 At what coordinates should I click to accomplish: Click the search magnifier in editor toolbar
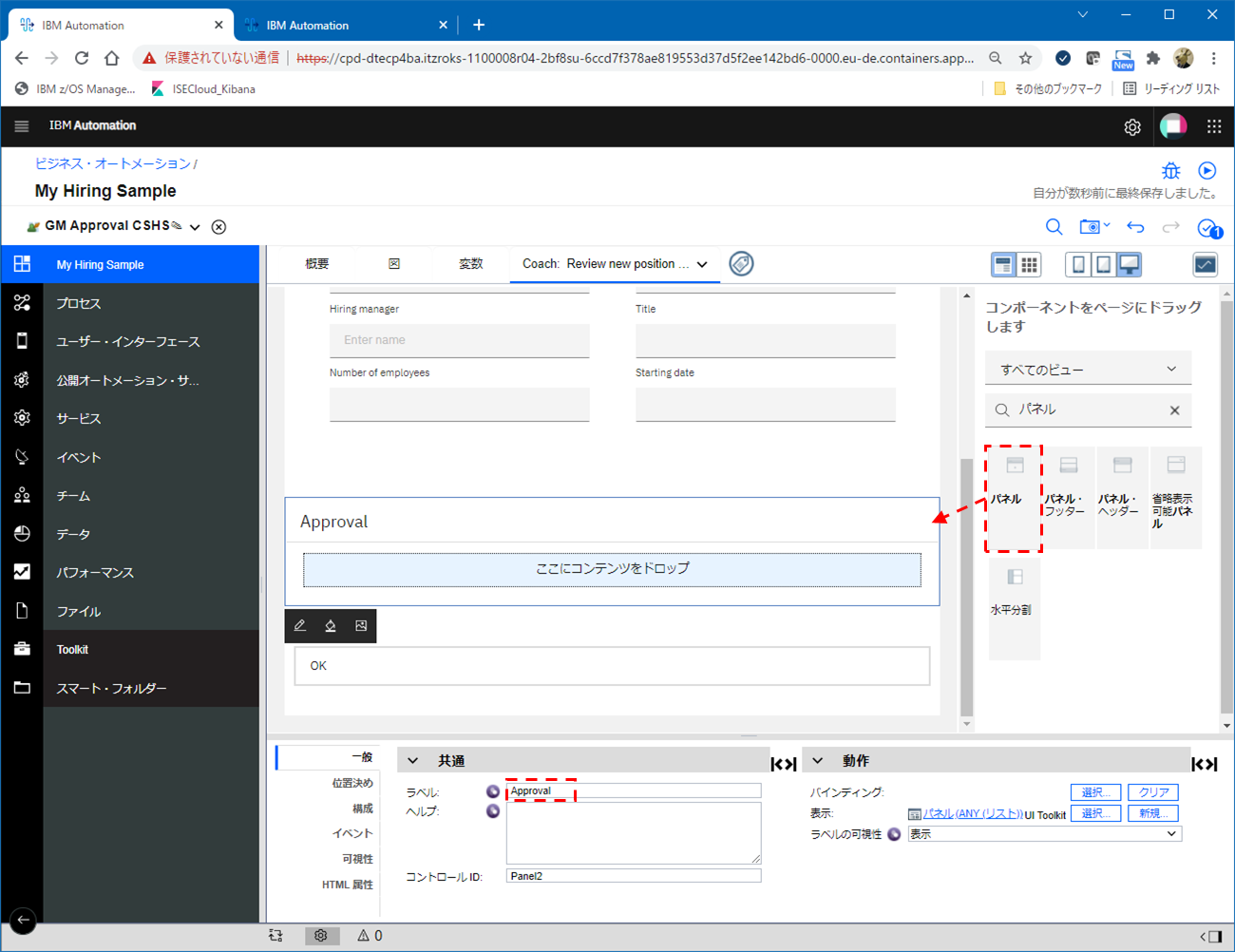1054,227
